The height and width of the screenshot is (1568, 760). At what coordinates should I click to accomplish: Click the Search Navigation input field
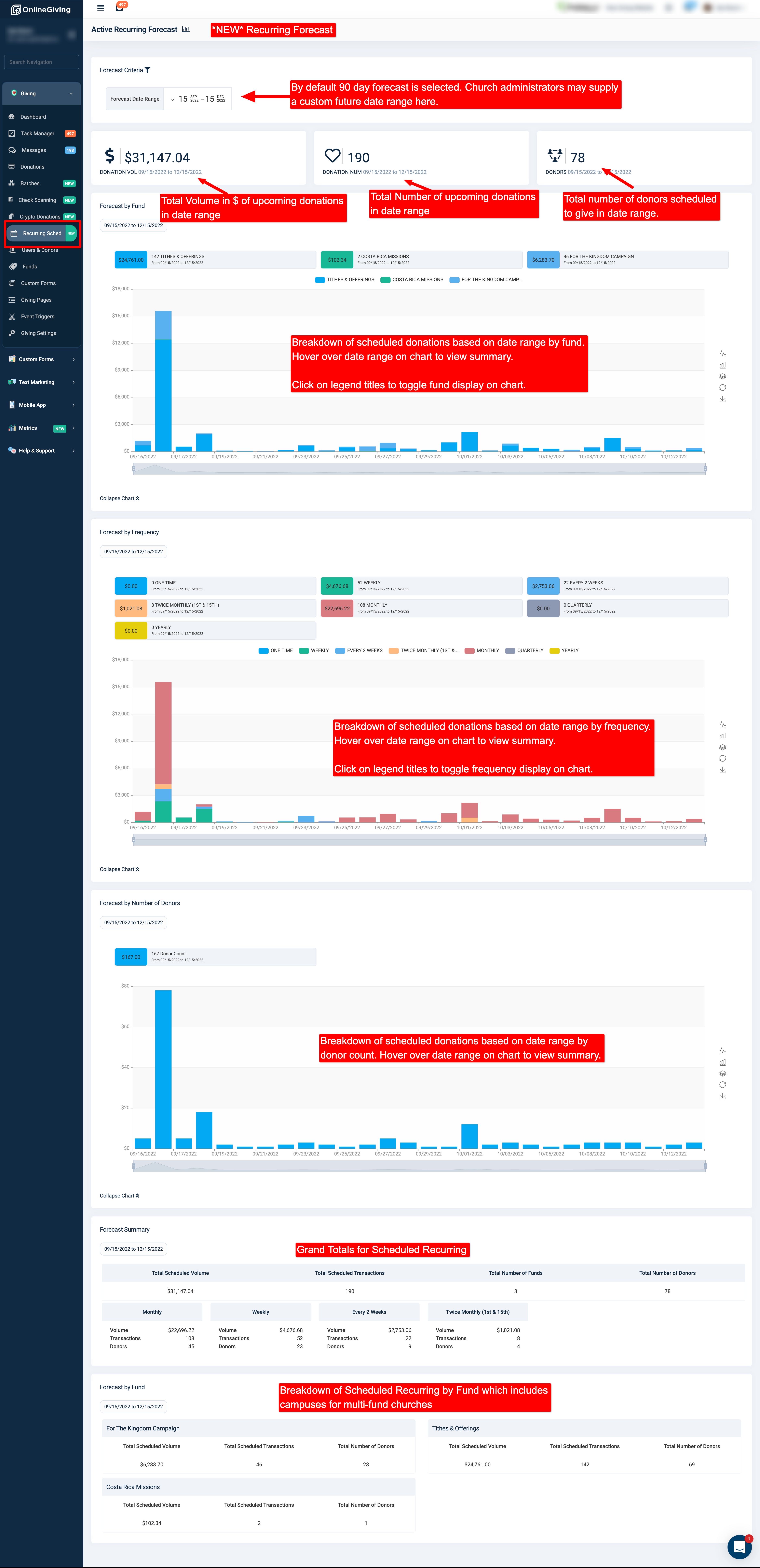pos(41,62)
